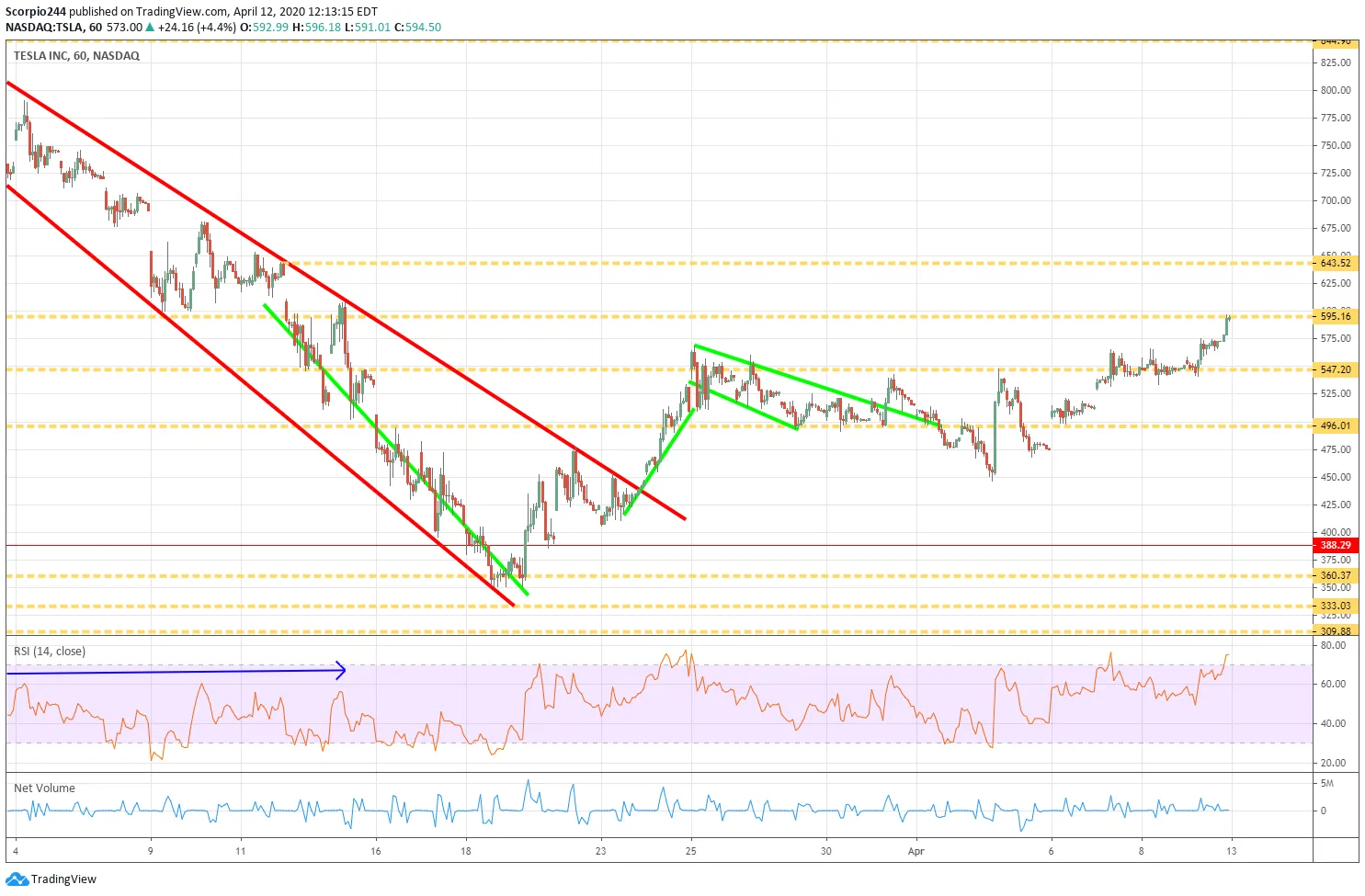This screenshot has height=896, width=1365.
Task: Select the 595.16 price level label
Action: (x=1336, y=316)
